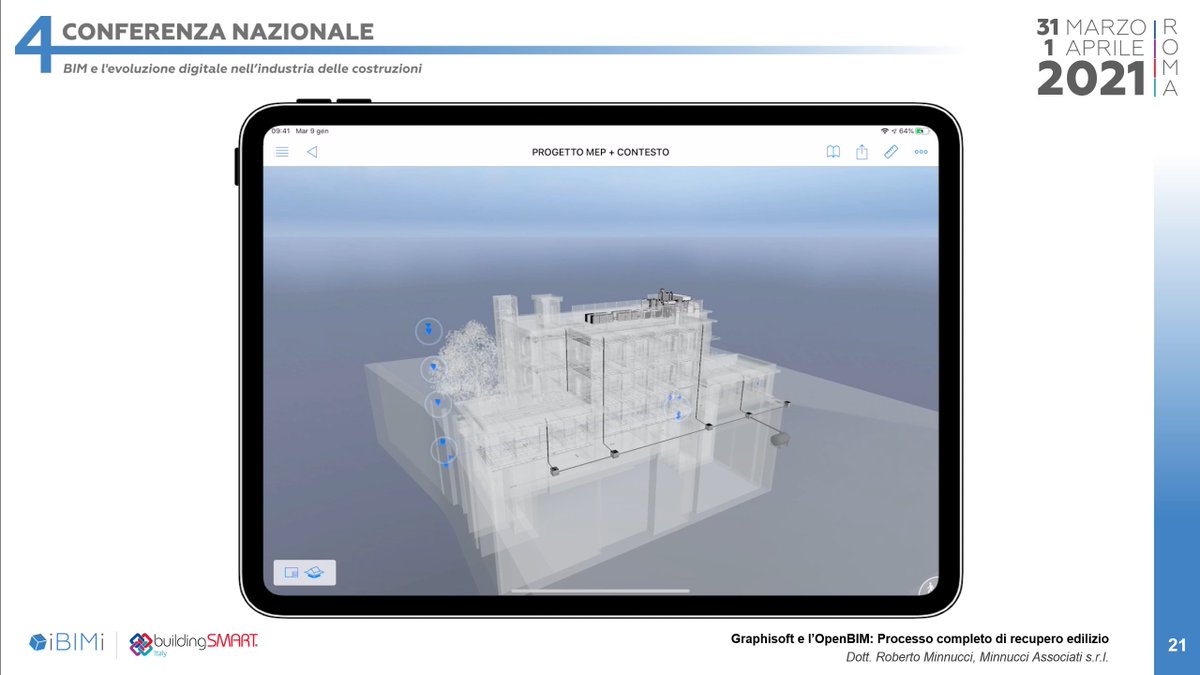This screenshot has height=675, width=1200.
Task: Open the bookmarks book icon
Action: click(x=833, y=152)
